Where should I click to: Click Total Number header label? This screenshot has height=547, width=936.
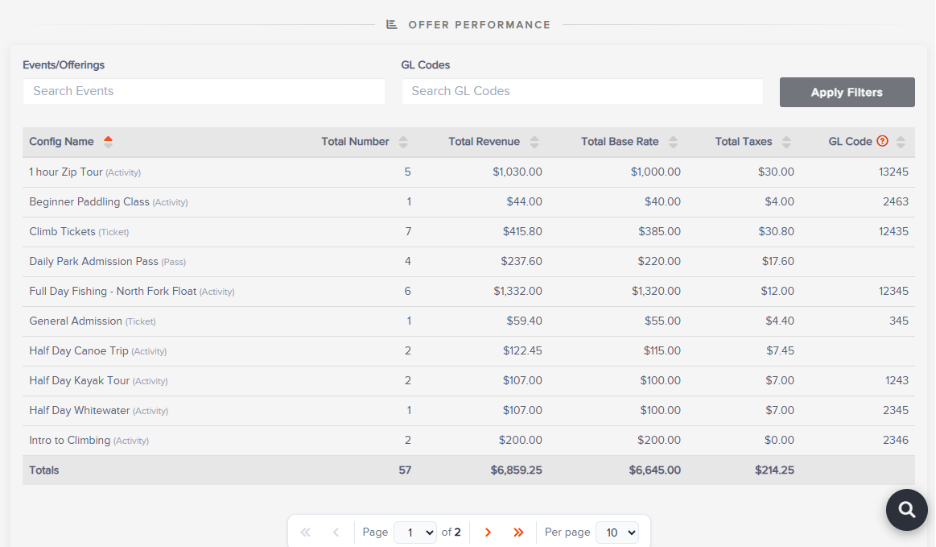click(355, 142)
